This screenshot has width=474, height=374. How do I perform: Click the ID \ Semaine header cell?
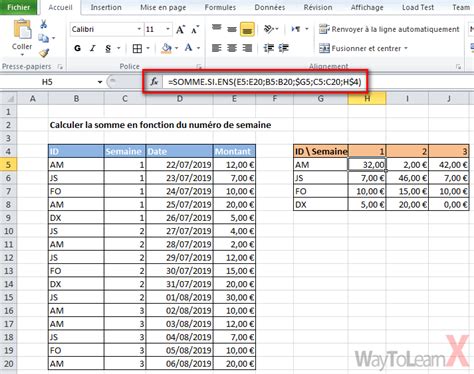[x=321, y=151]
